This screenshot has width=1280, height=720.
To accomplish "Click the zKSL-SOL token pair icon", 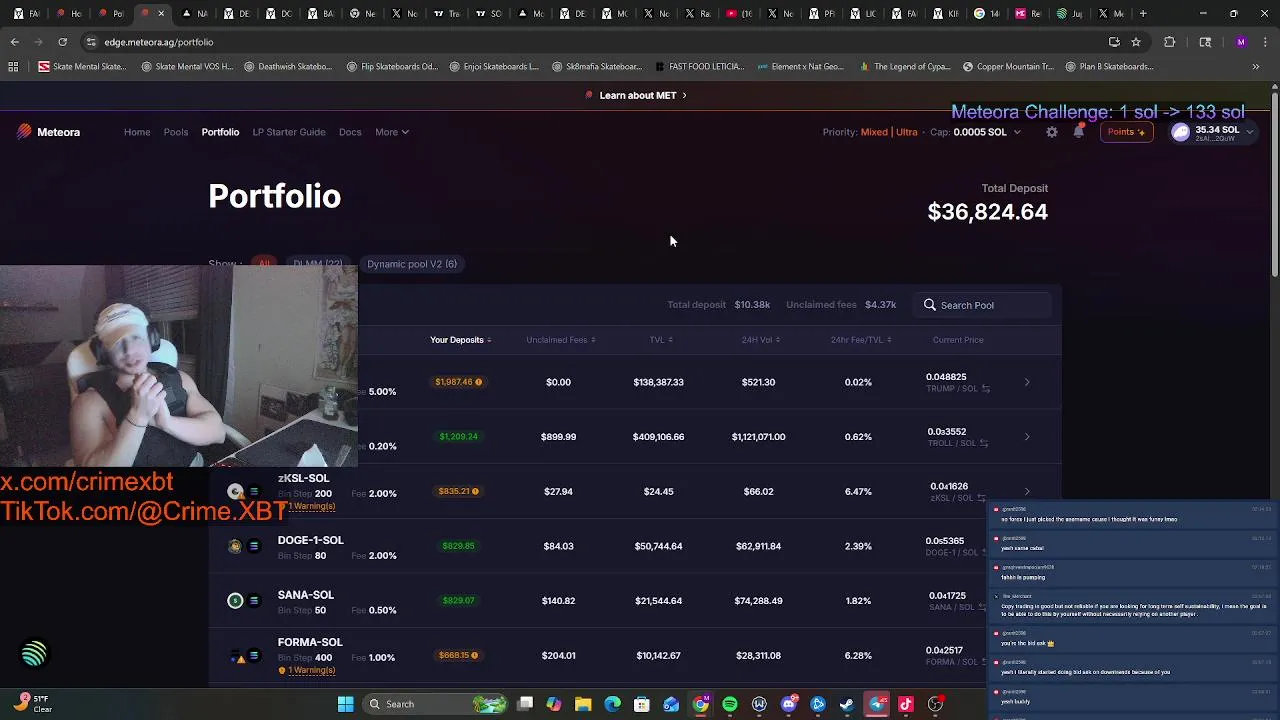I will (244, 491).
